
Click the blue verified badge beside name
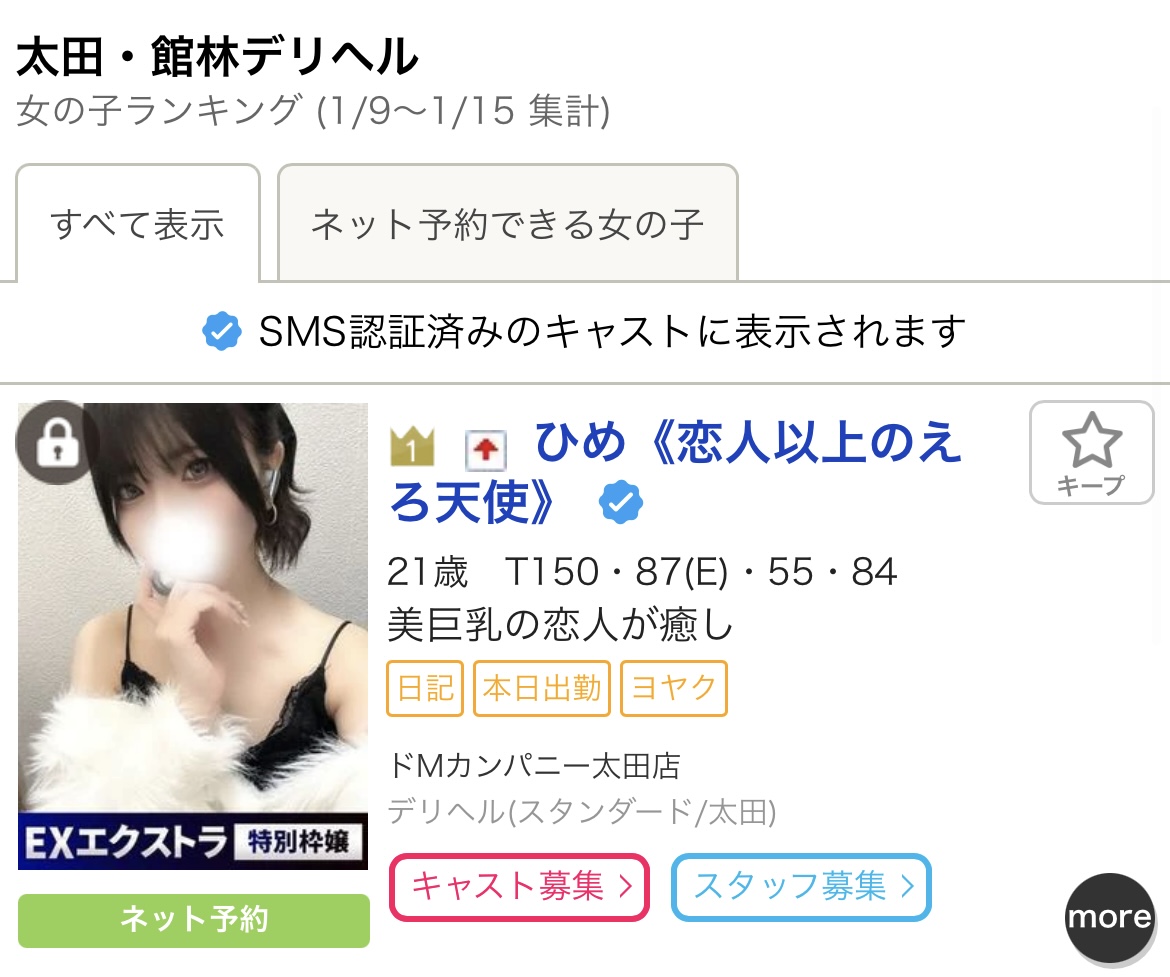(x=621, y=502)
